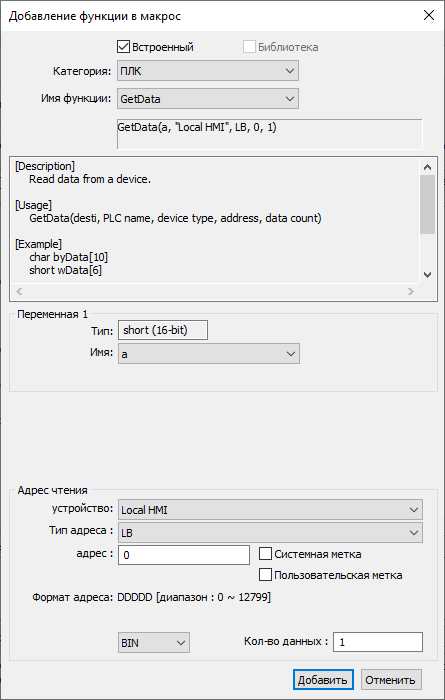This screenshot has width=445, height=700.
Task: Open the Имя функции dropdown showing GetData
Action: 208,99
